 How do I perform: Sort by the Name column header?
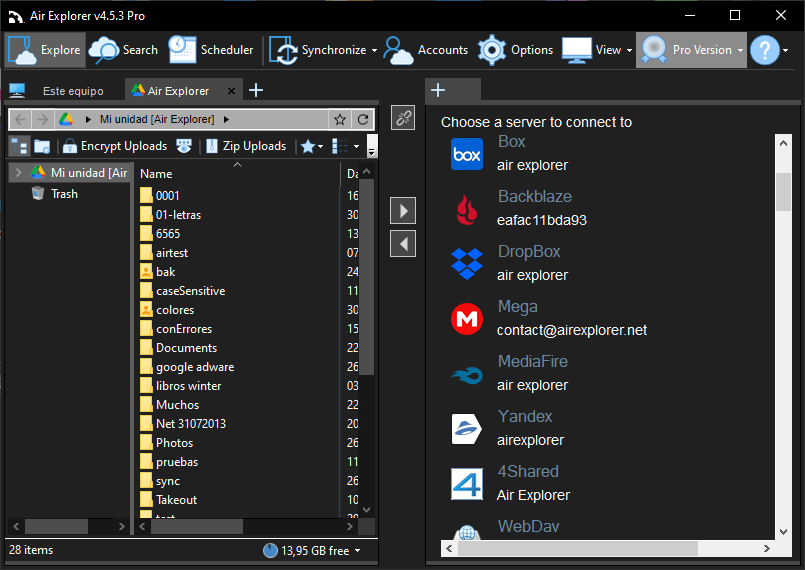156,174
